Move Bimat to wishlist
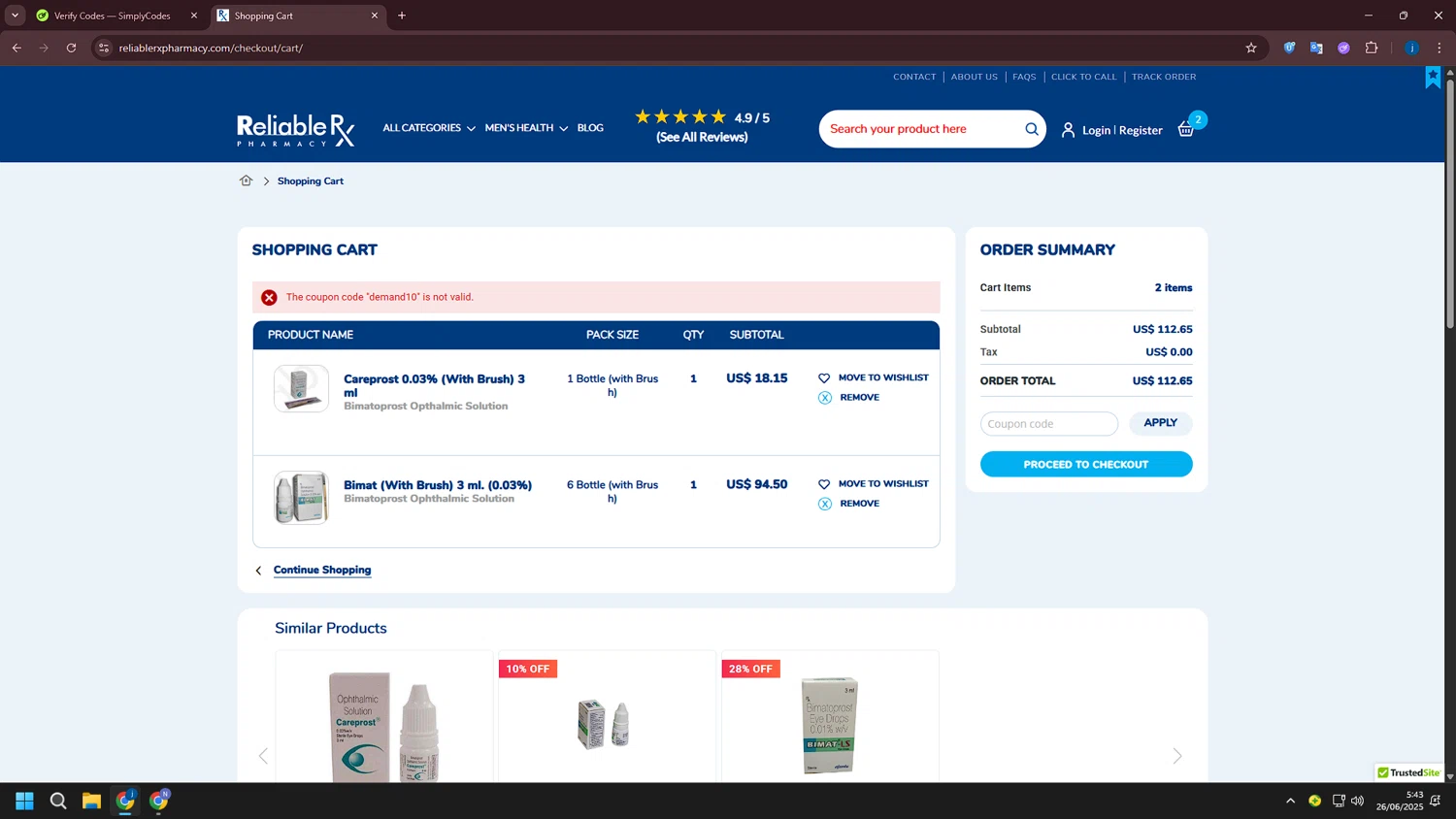 click(883, 483)
